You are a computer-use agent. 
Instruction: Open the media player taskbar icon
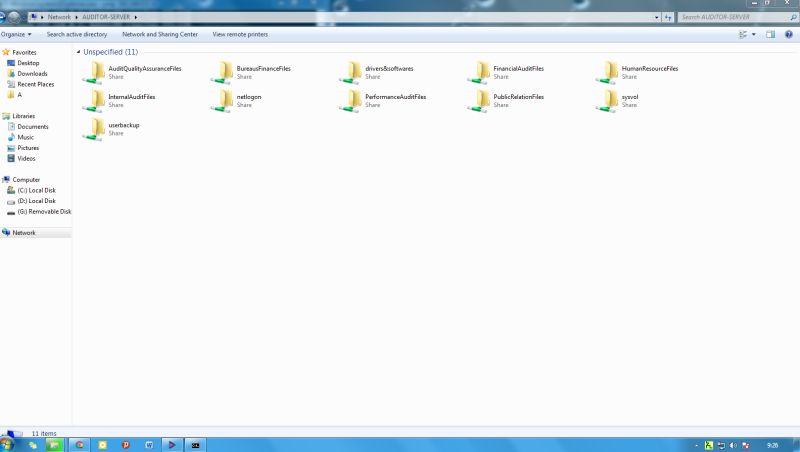[172, 445]
